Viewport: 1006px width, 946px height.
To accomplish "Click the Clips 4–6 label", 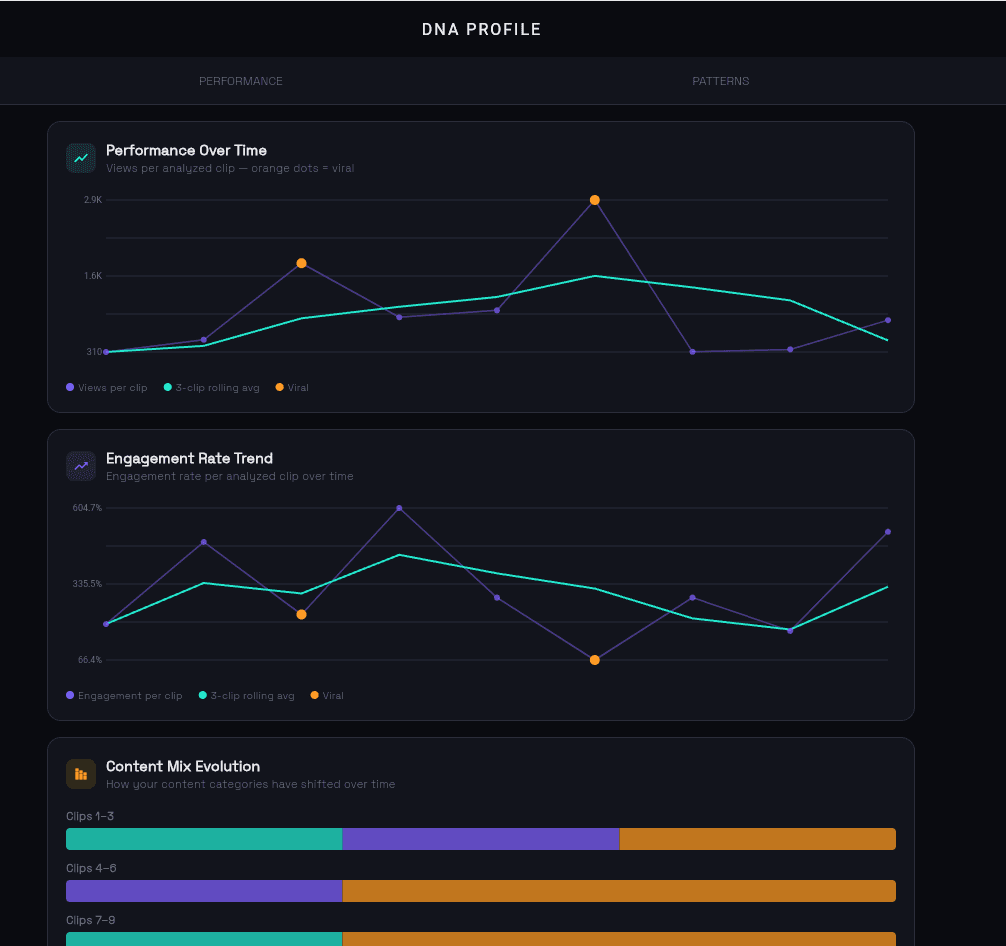I will (91, 868).
